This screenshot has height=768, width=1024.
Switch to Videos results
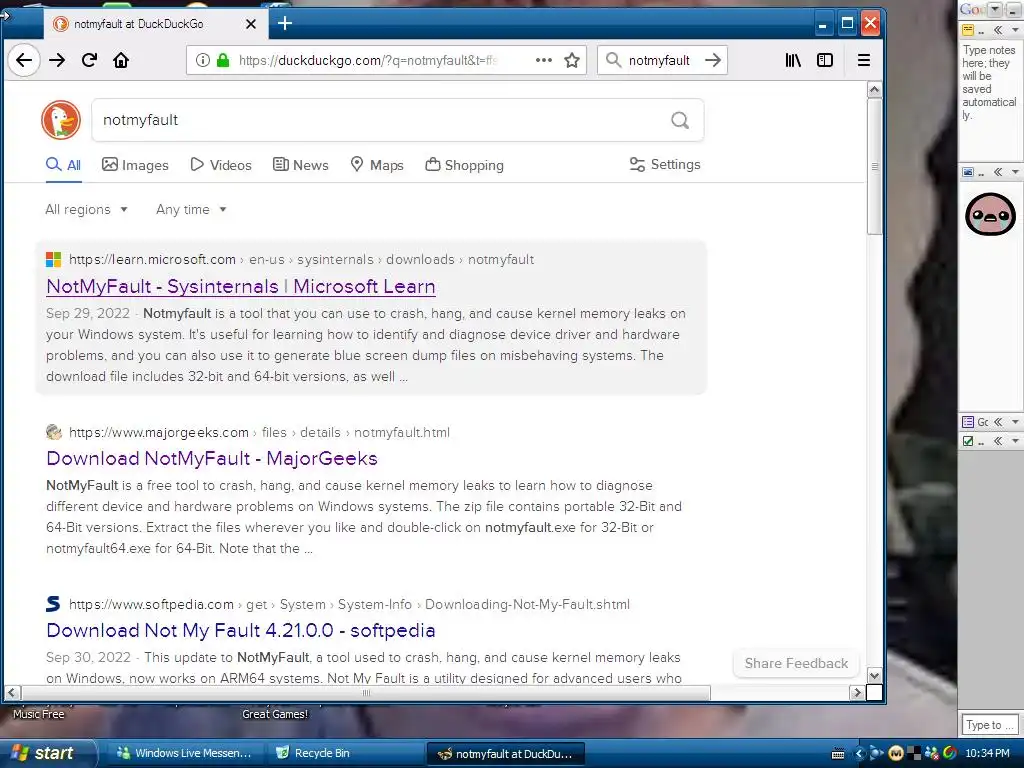tap(221, 165)
